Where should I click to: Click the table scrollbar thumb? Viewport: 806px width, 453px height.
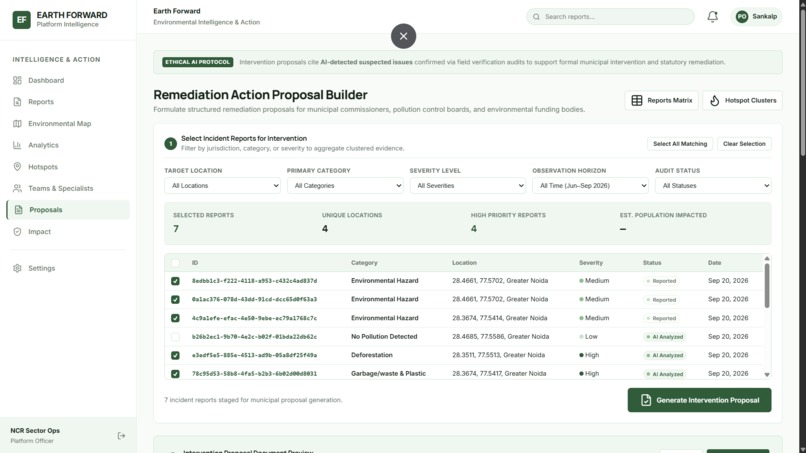point(766,286)
